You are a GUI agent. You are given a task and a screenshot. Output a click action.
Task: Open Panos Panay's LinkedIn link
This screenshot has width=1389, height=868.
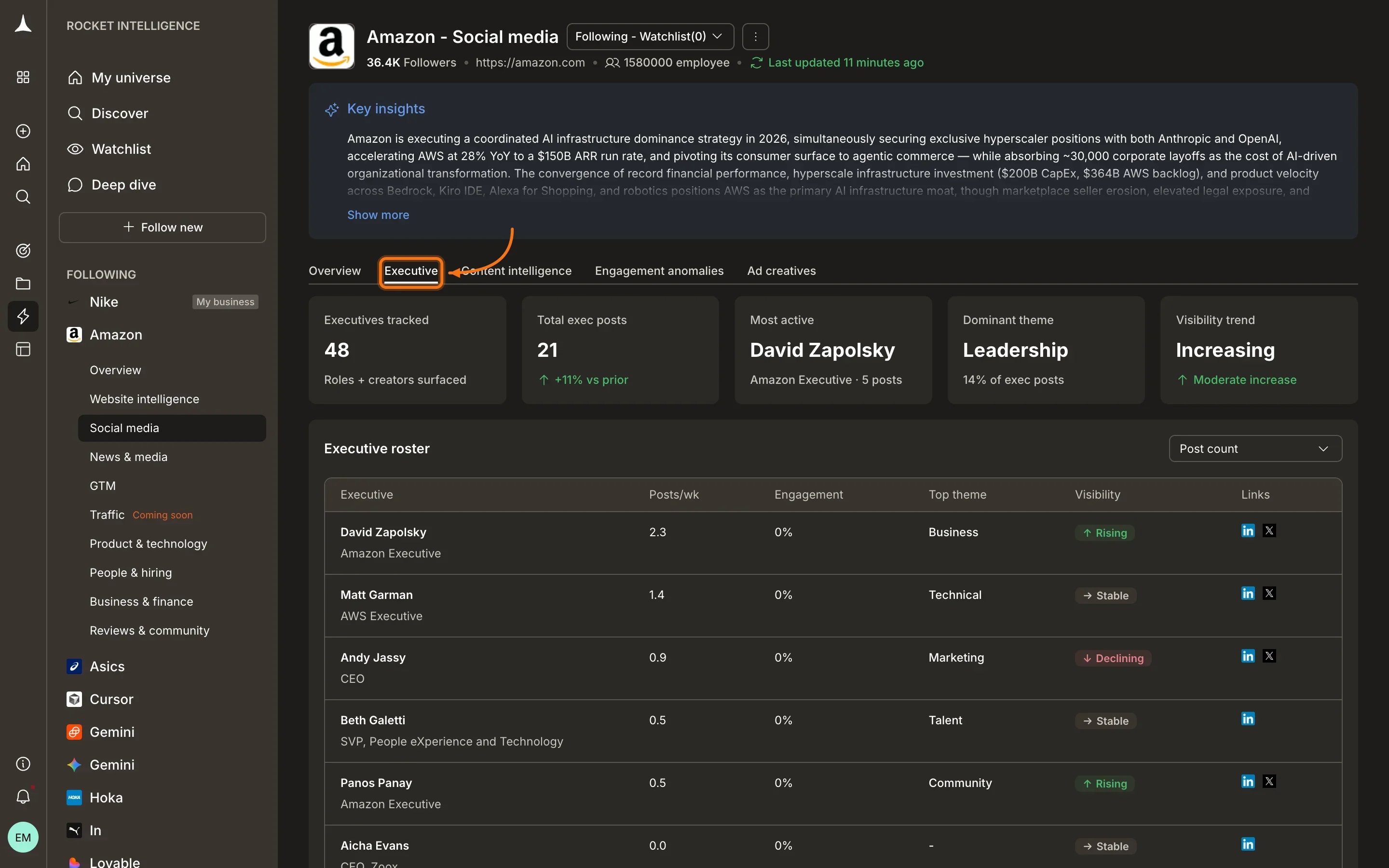(1248, 781)
